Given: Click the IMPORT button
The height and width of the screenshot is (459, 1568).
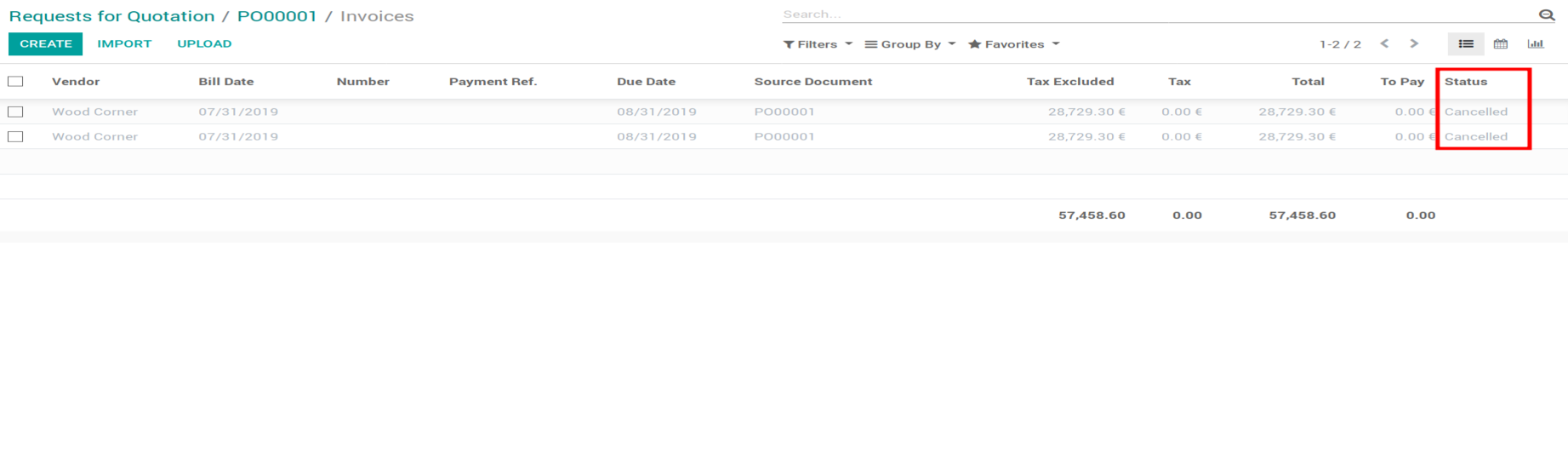Looking at the screenshot, I should coord(124,43).
